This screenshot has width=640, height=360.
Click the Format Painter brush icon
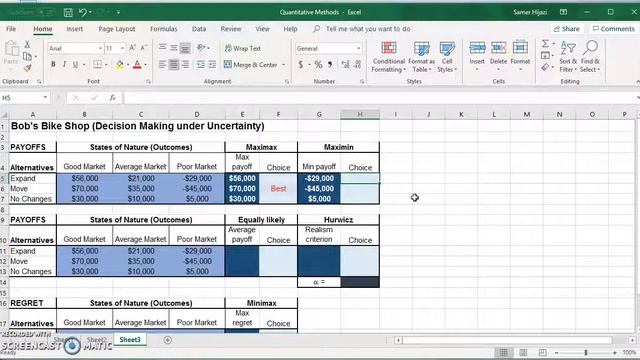27,68
